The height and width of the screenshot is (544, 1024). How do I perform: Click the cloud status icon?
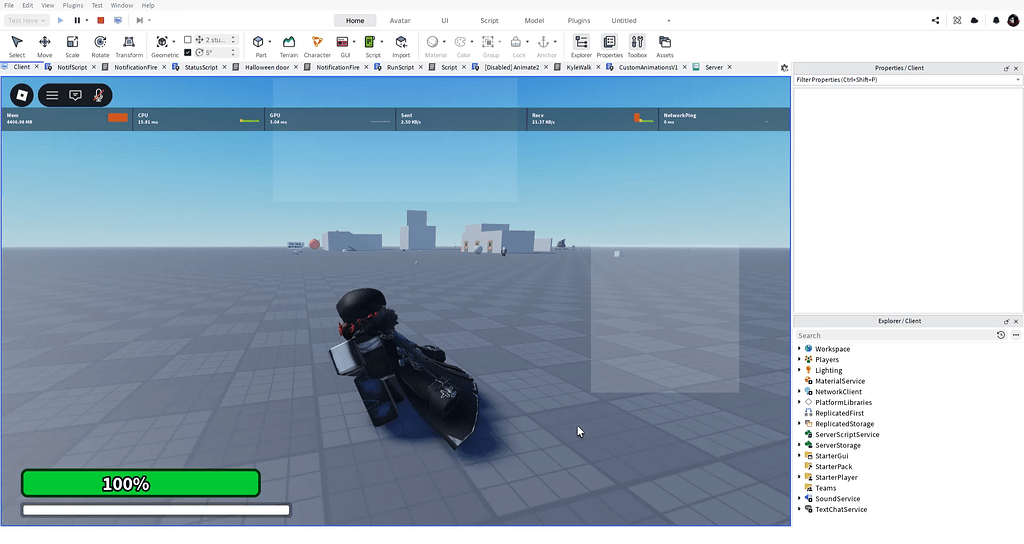tap(974, 20)
